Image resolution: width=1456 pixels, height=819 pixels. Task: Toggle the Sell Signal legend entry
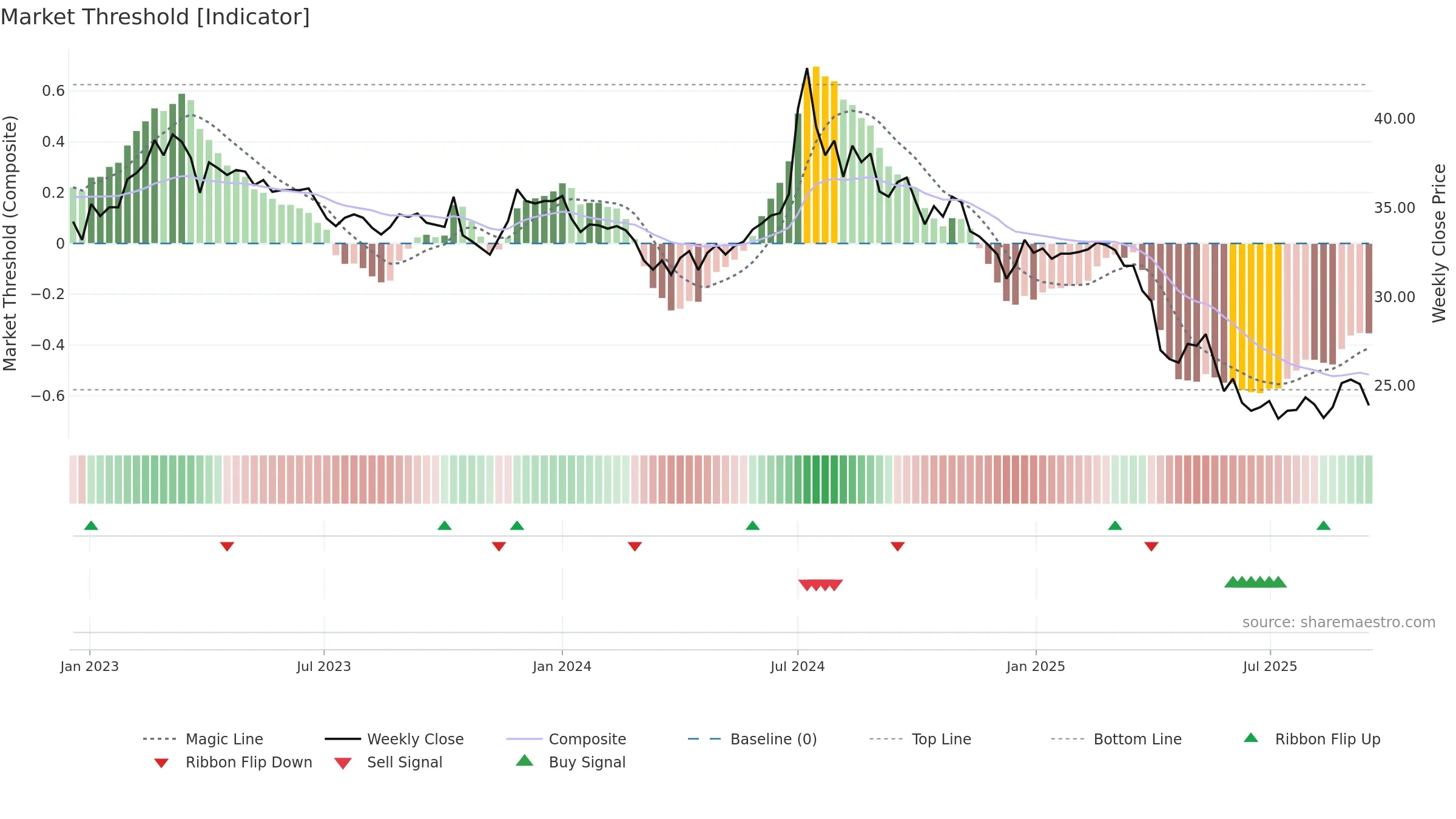[x=388, y=762]
